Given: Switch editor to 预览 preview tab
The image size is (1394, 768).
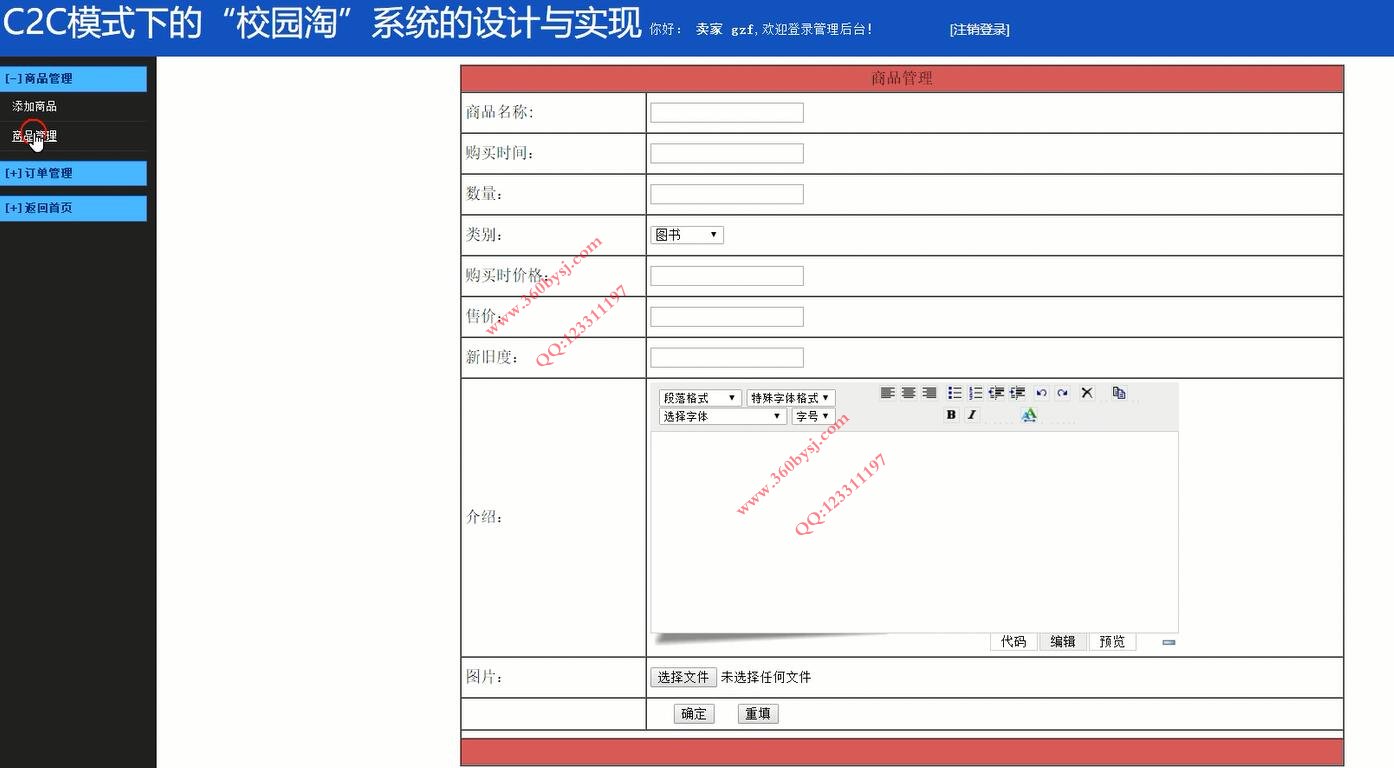Looking at the screenshot, I should pyautogui.click(x=1112, y=642).
